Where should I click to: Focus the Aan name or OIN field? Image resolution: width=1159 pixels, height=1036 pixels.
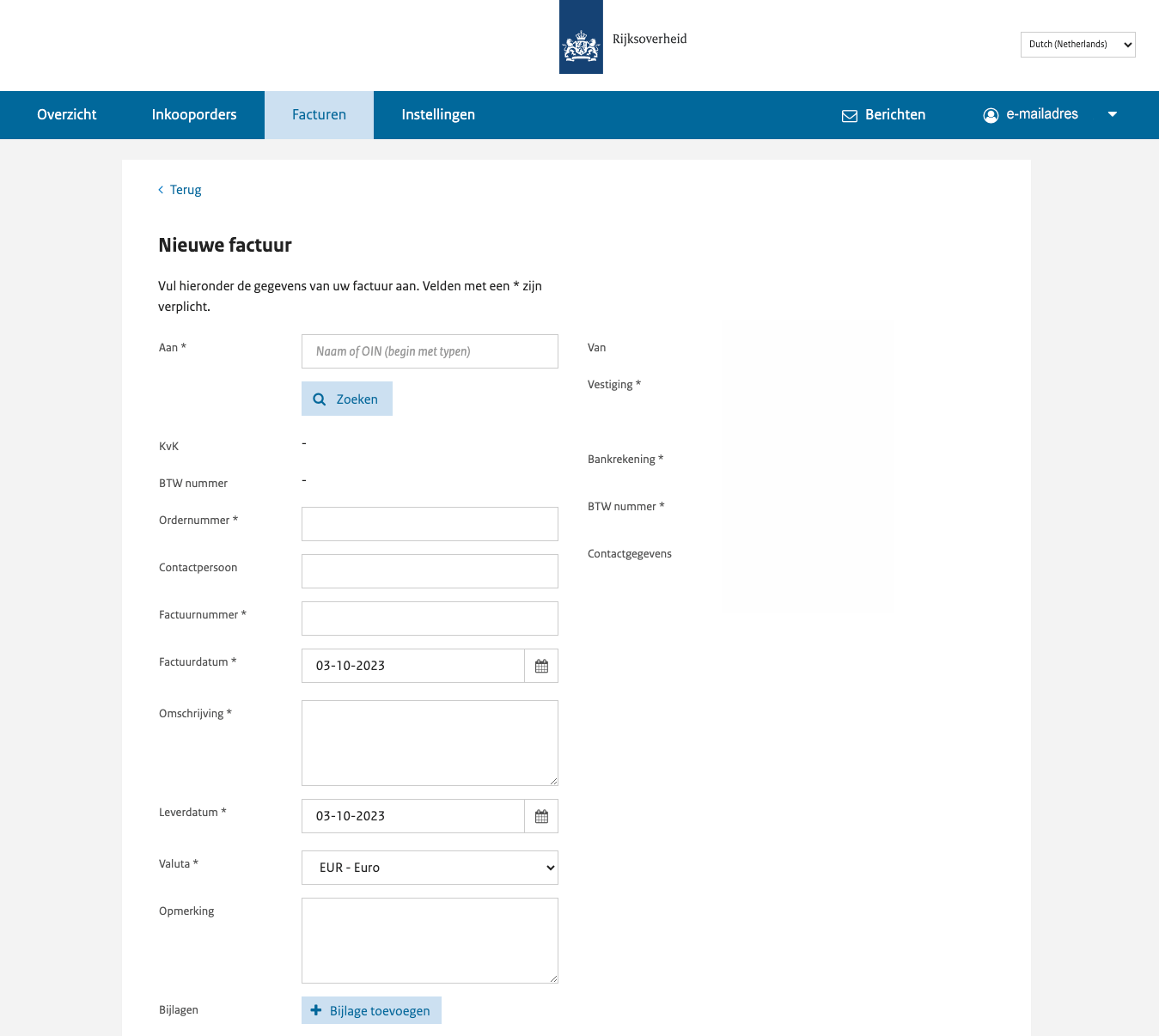(x=430, y=351)
